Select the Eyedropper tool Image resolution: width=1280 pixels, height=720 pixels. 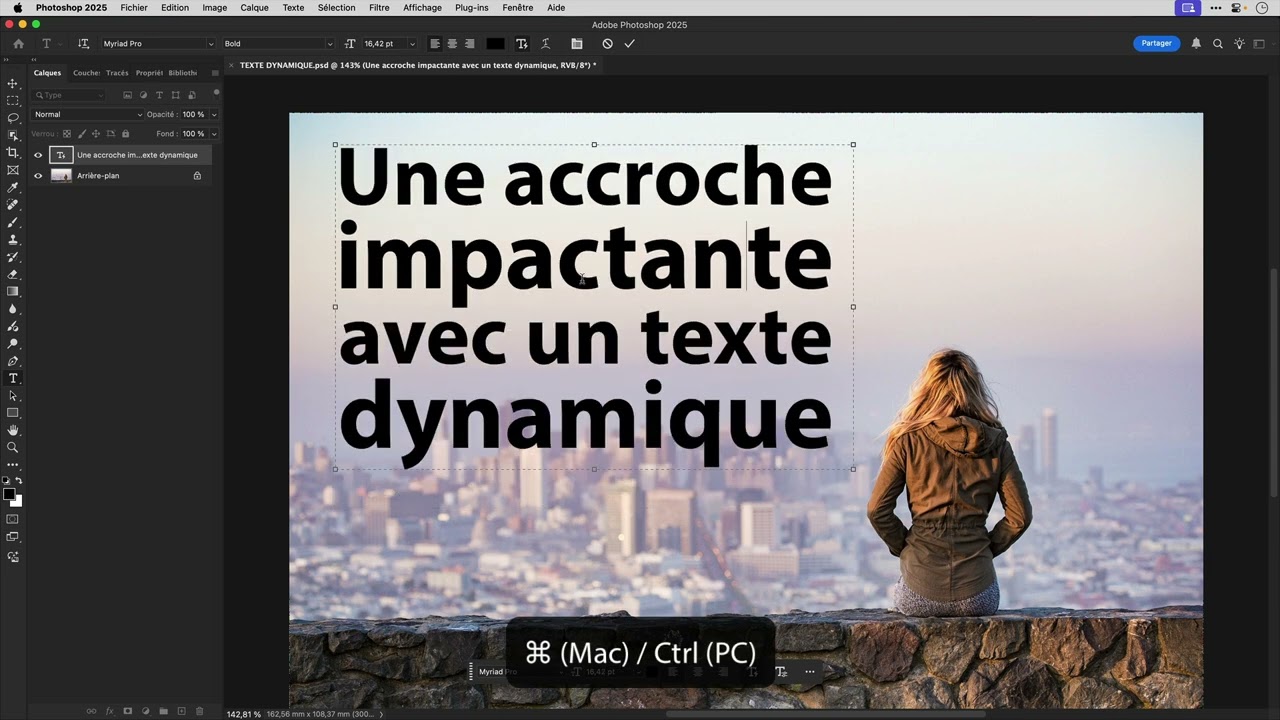click(x=13, y=187)
